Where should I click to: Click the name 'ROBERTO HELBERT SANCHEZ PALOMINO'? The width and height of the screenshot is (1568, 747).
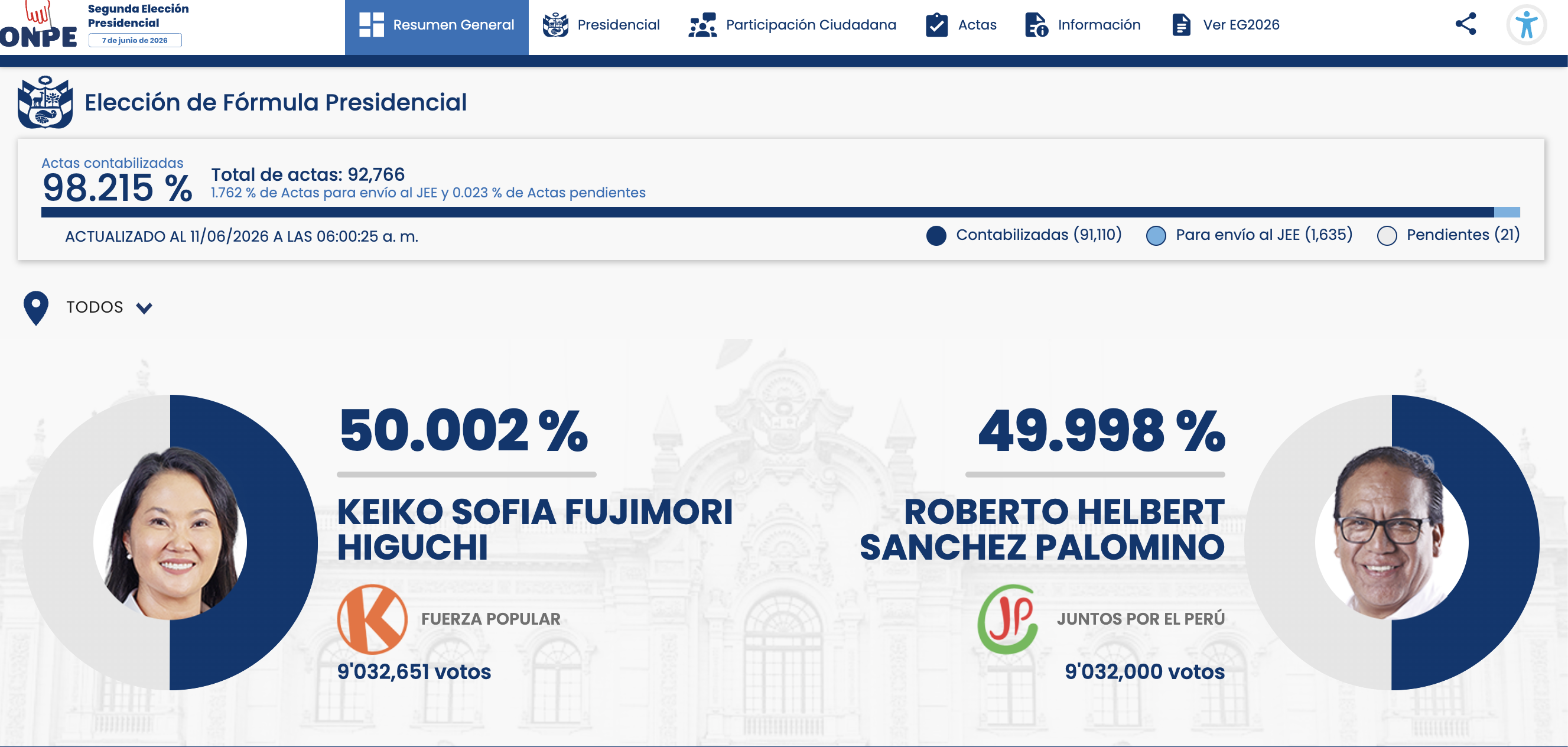point(1042,529)
